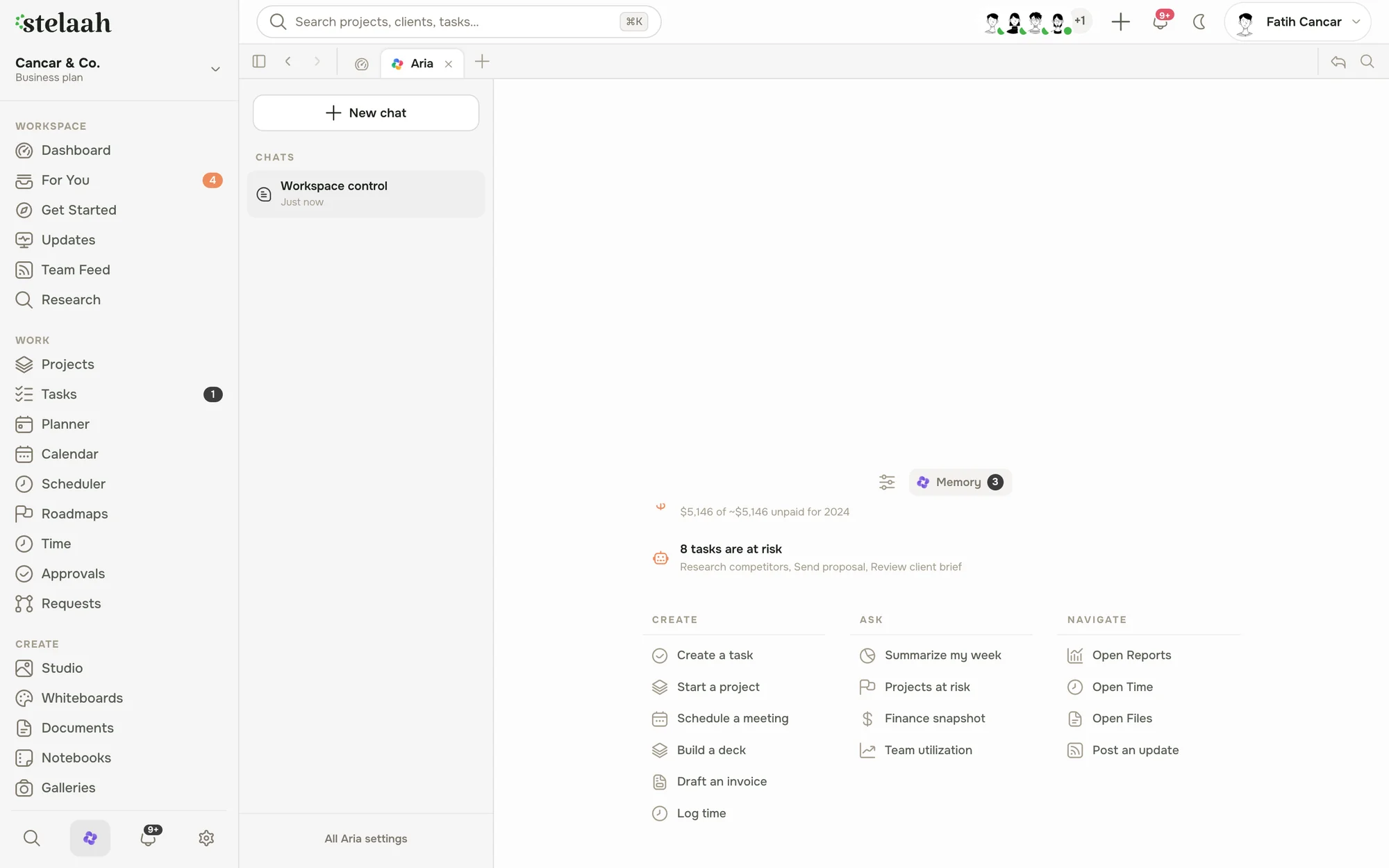This screenshot has width=1389, height=868.
Task: Open the Planner page
Action: (119, 424)
